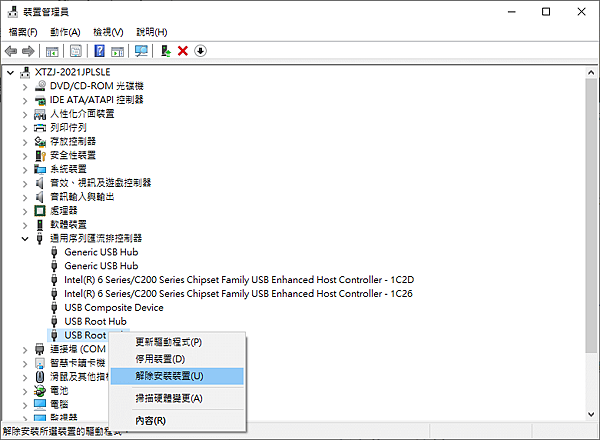The height and width of the screenshot is (440, 600).
Task: Click the round down-arrow toolbar icon
Action: (201, 51)
